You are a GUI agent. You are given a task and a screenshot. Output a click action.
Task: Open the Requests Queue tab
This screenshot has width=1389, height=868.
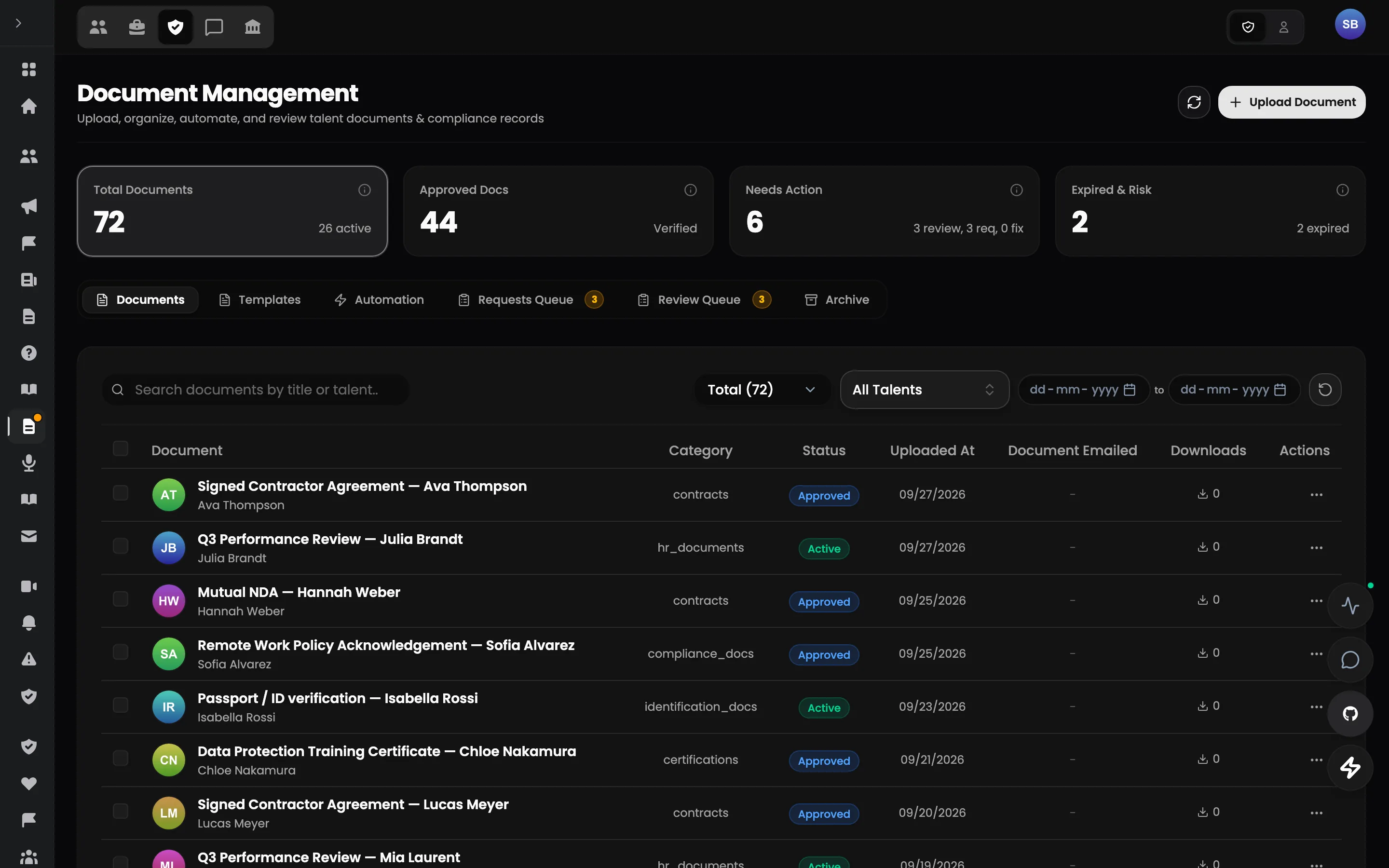coord(531,299)
